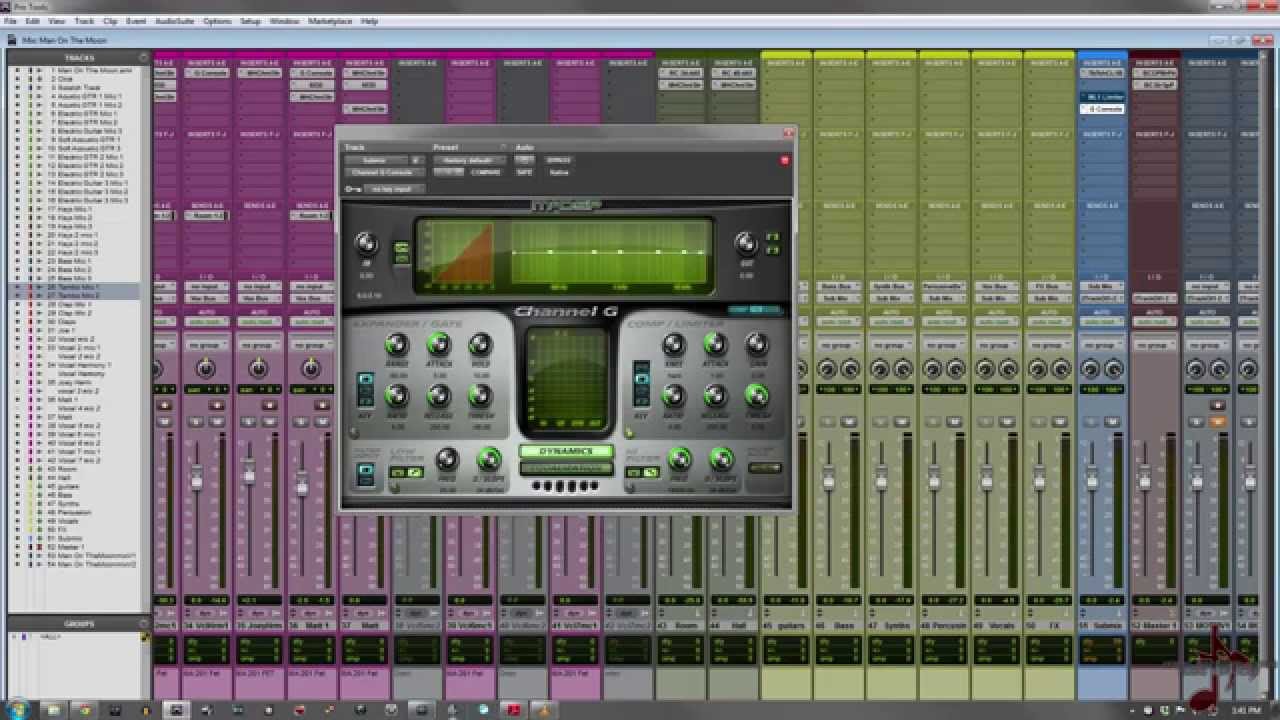Image resolution: width=1280 pixels, height=720 pixels.
Task: Click the Comp/Limiter Knee knob
Action: [x=673, y=346]
